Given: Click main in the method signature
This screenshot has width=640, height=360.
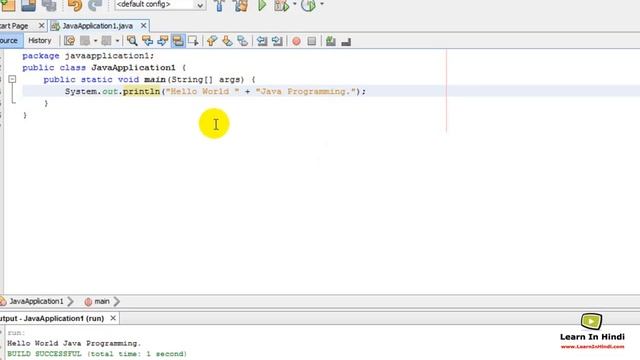Looking at the screenshot, I should 155,80.
